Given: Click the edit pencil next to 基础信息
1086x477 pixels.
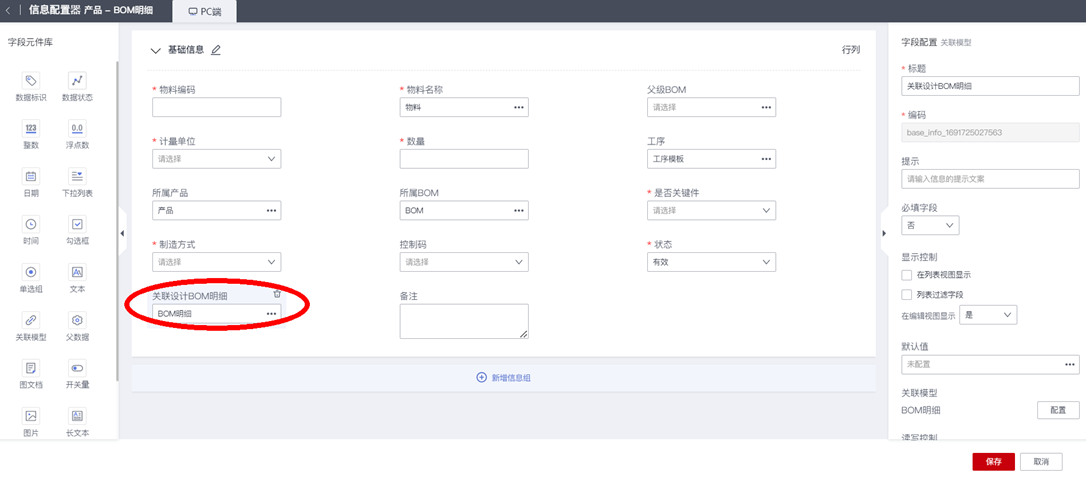Looking at the screenshot, I should (216, 50).
